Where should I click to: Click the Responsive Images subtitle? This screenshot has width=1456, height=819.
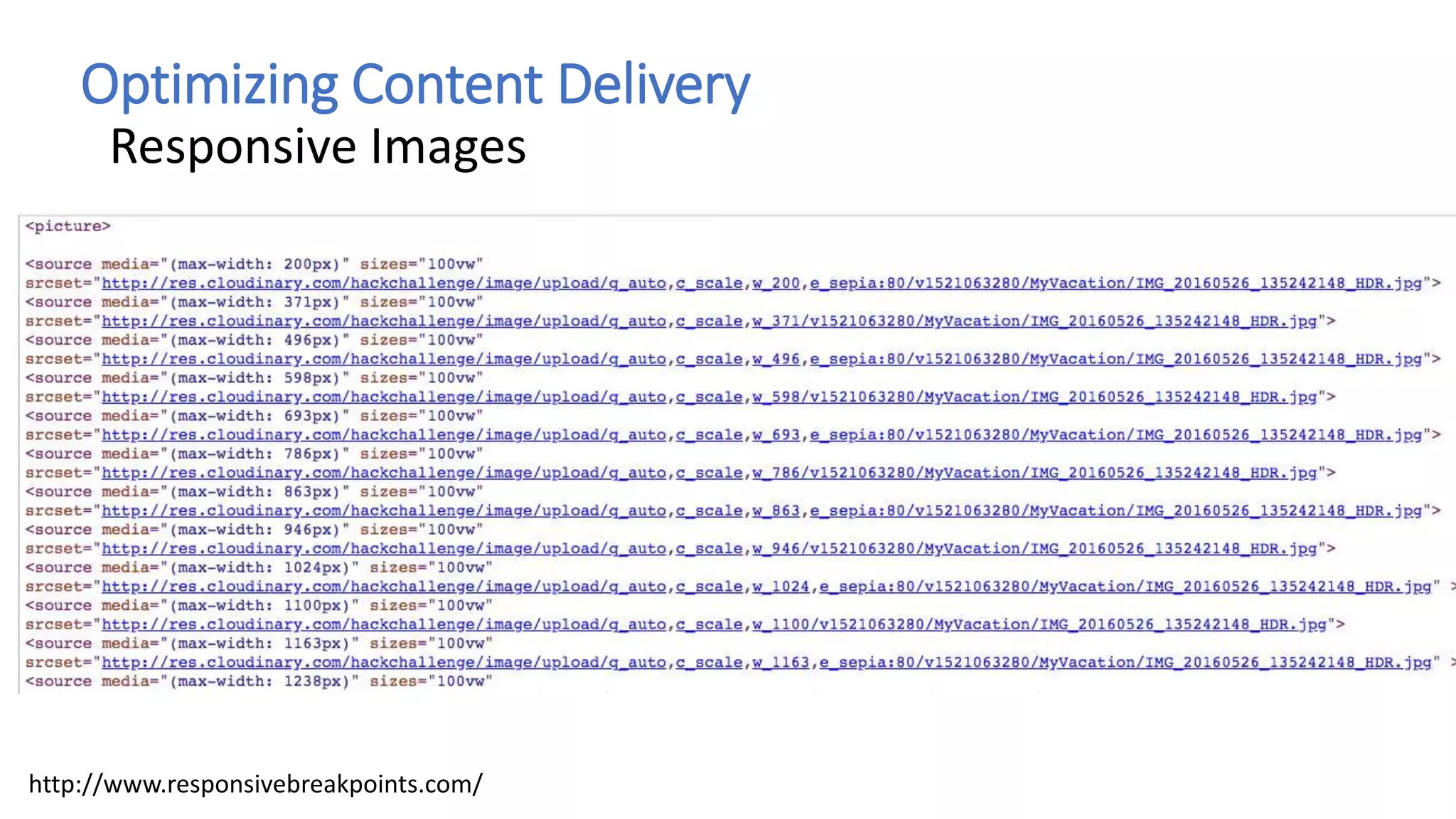(318, 147)
